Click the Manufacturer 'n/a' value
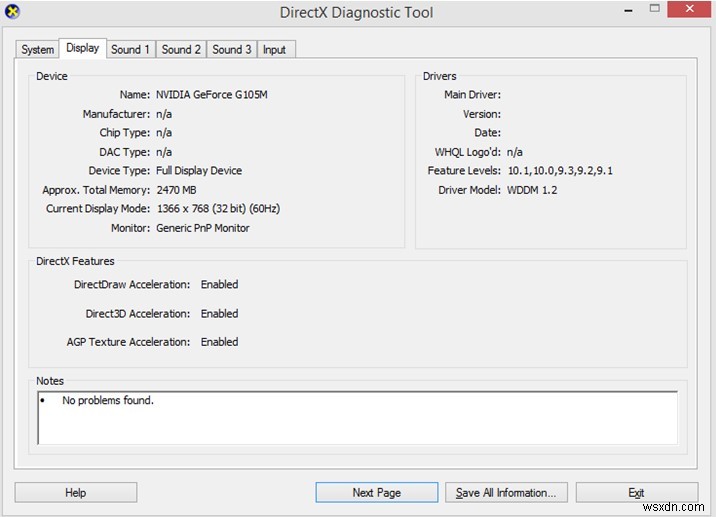This screenshot has height=517, width=716. click(164, 114)
